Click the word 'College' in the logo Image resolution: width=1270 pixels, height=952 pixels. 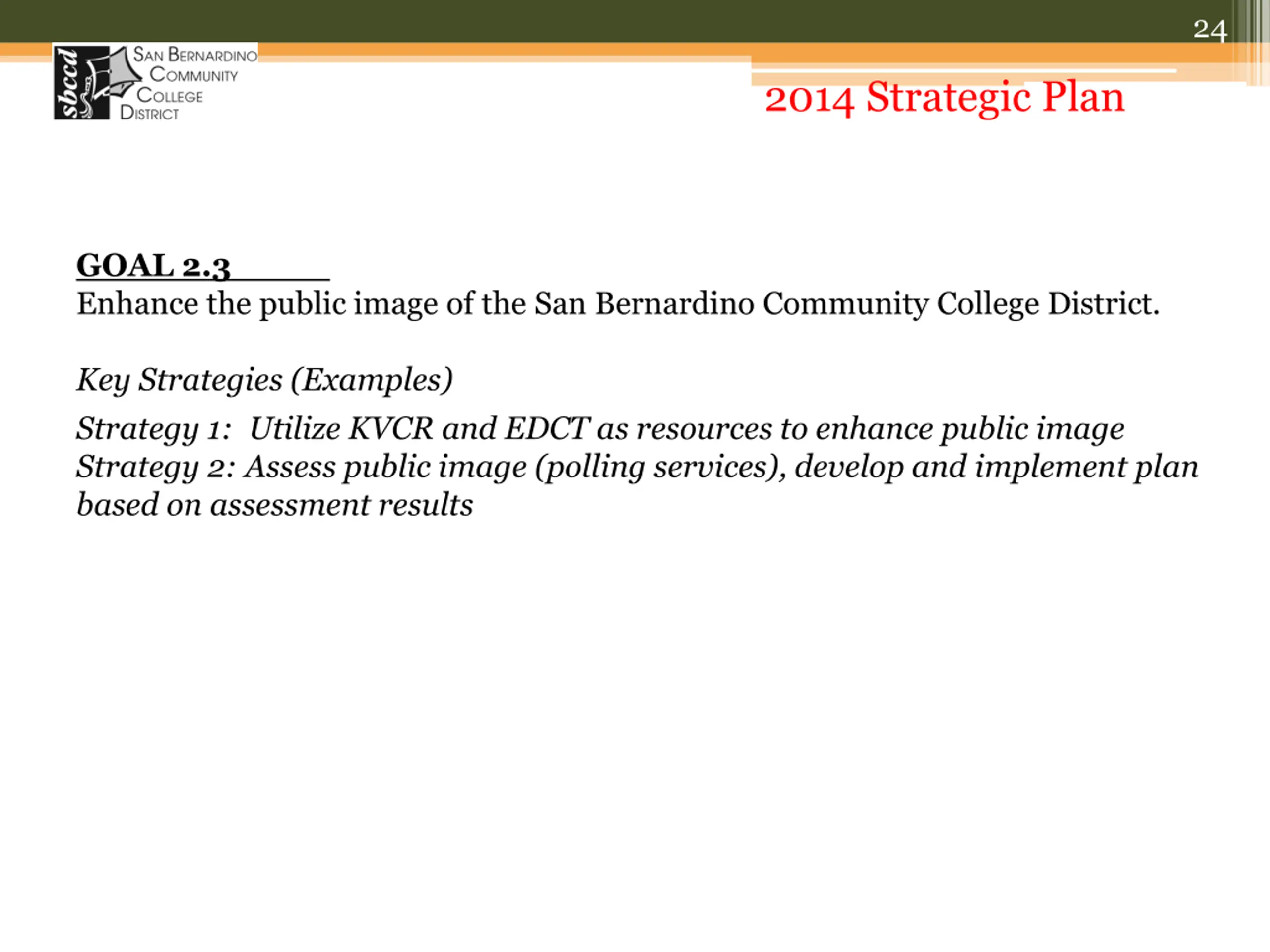click(169, 95)
